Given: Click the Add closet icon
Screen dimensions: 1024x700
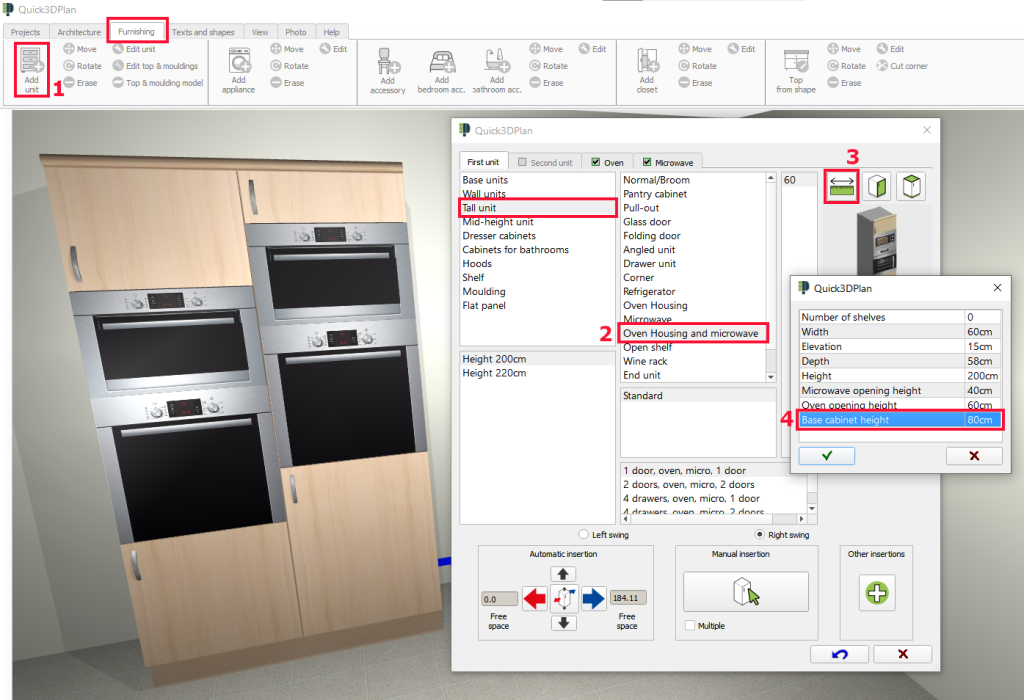Looking at the screenshot, I should (x=646, y=70).
